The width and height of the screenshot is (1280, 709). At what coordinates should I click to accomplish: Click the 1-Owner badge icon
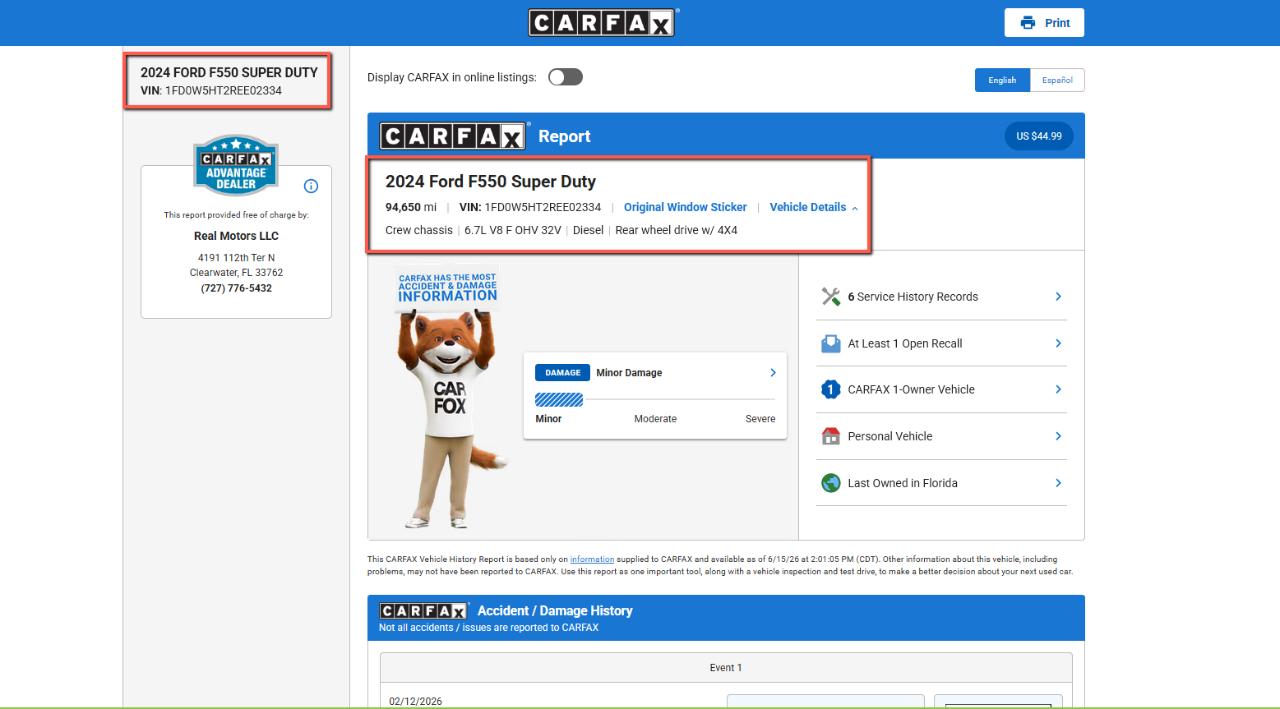coord(831,390)
